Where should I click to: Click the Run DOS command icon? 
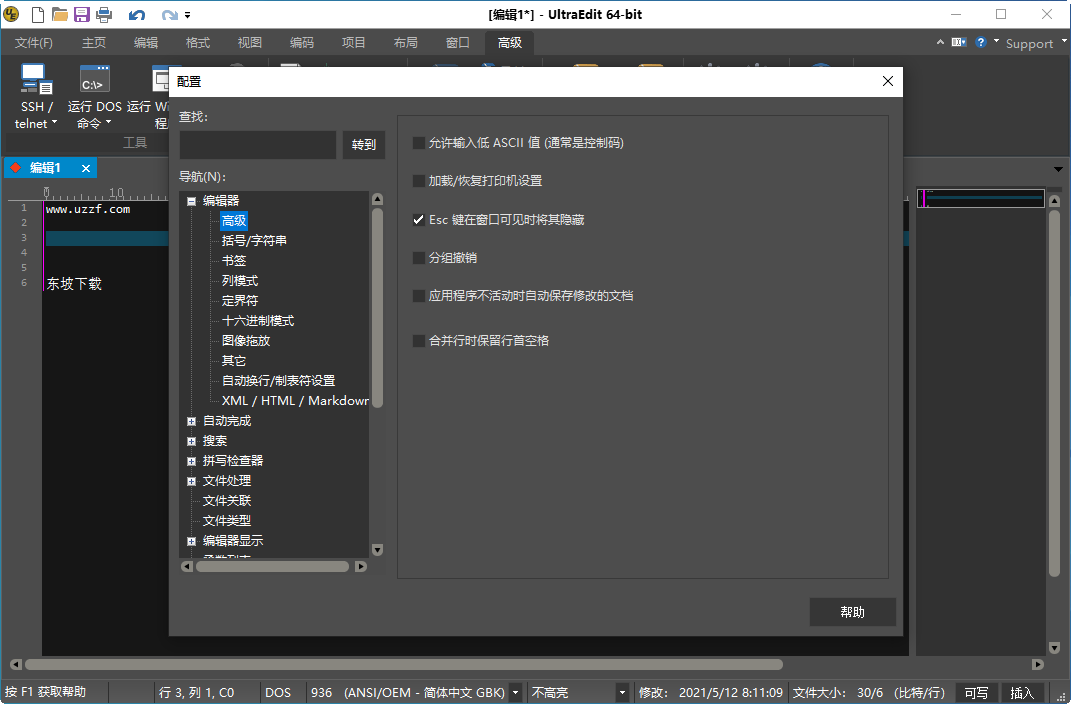click(94, 79)
